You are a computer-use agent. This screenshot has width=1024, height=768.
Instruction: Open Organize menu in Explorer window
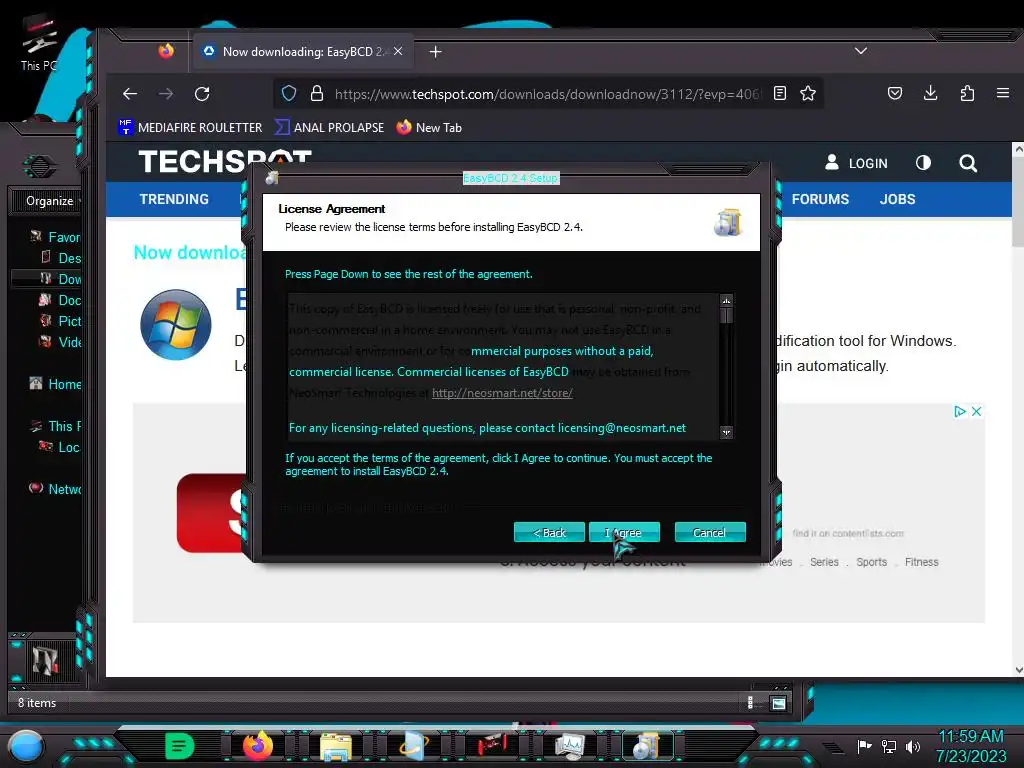(x=50, y=200)
